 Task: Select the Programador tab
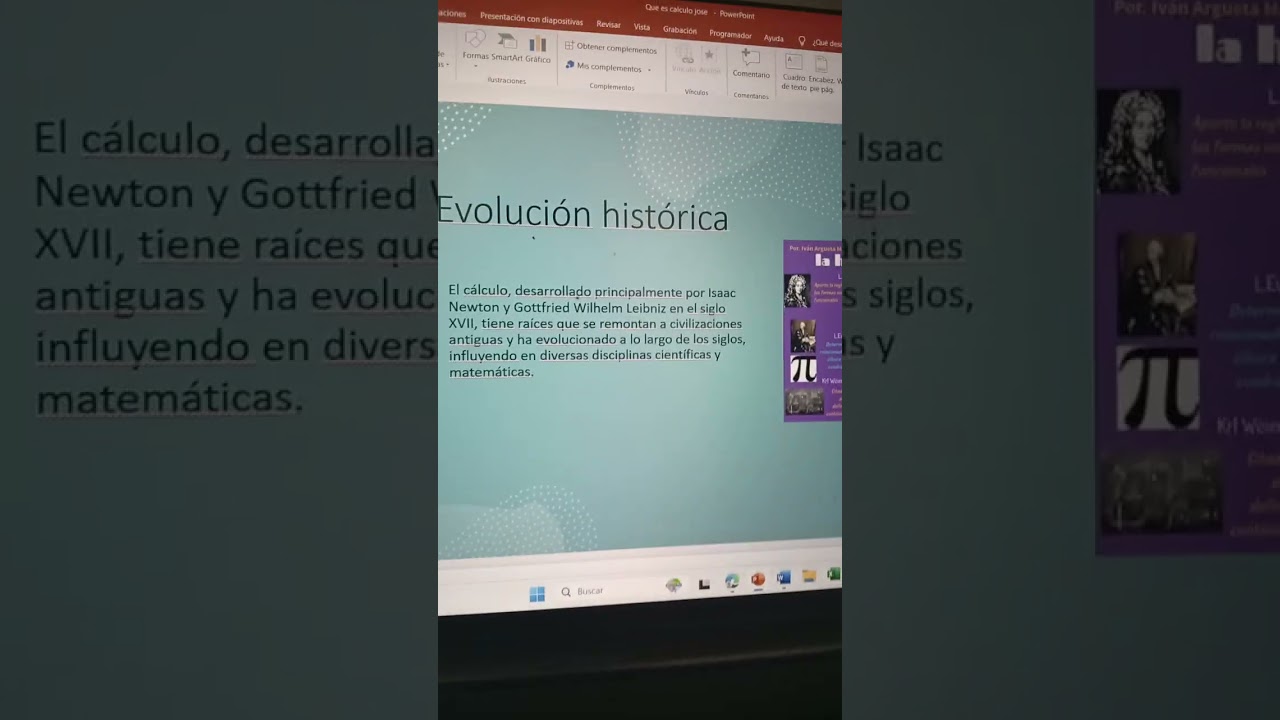730,34
